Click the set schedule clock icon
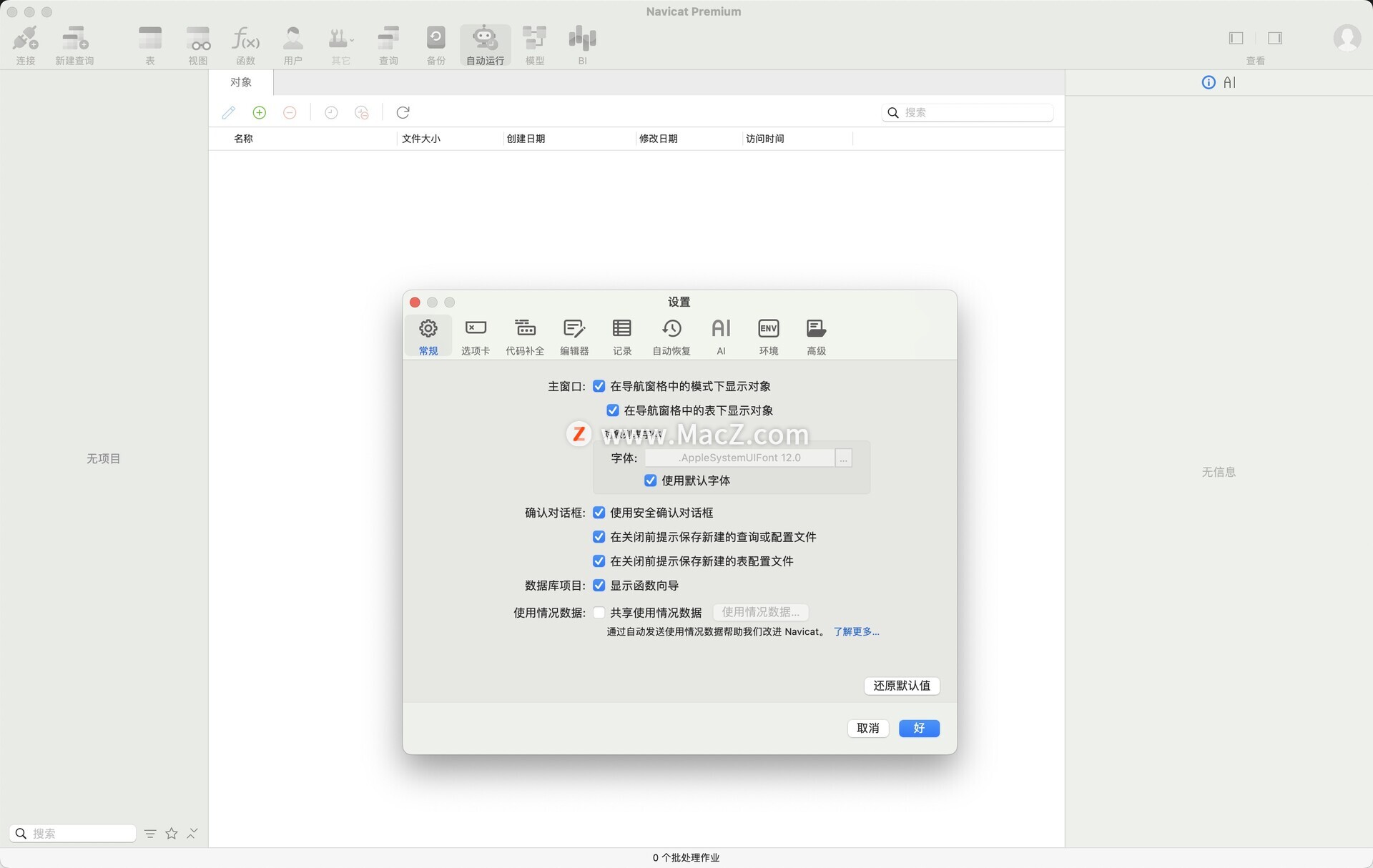1373x868 pixels. 331,112
